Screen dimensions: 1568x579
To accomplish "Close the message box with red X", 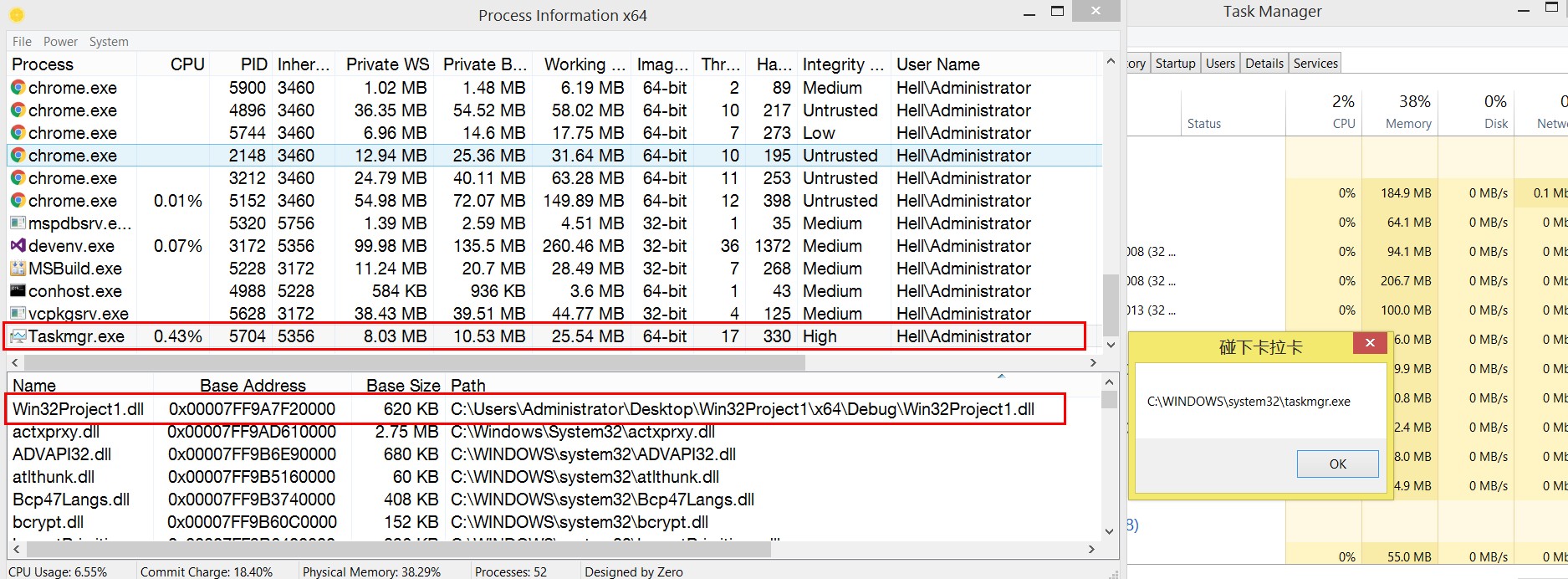I will [1369, 342].
